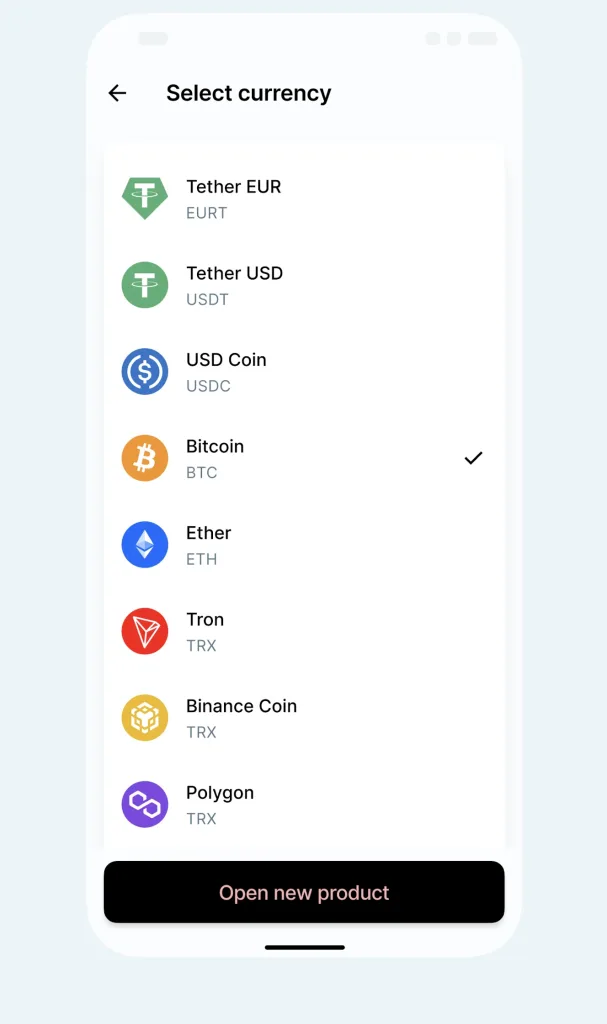This screenshot has width=607, height=1024.
Task: Click the Tether USD round icon
Action: pyautogui.click(x=145, y=285)
